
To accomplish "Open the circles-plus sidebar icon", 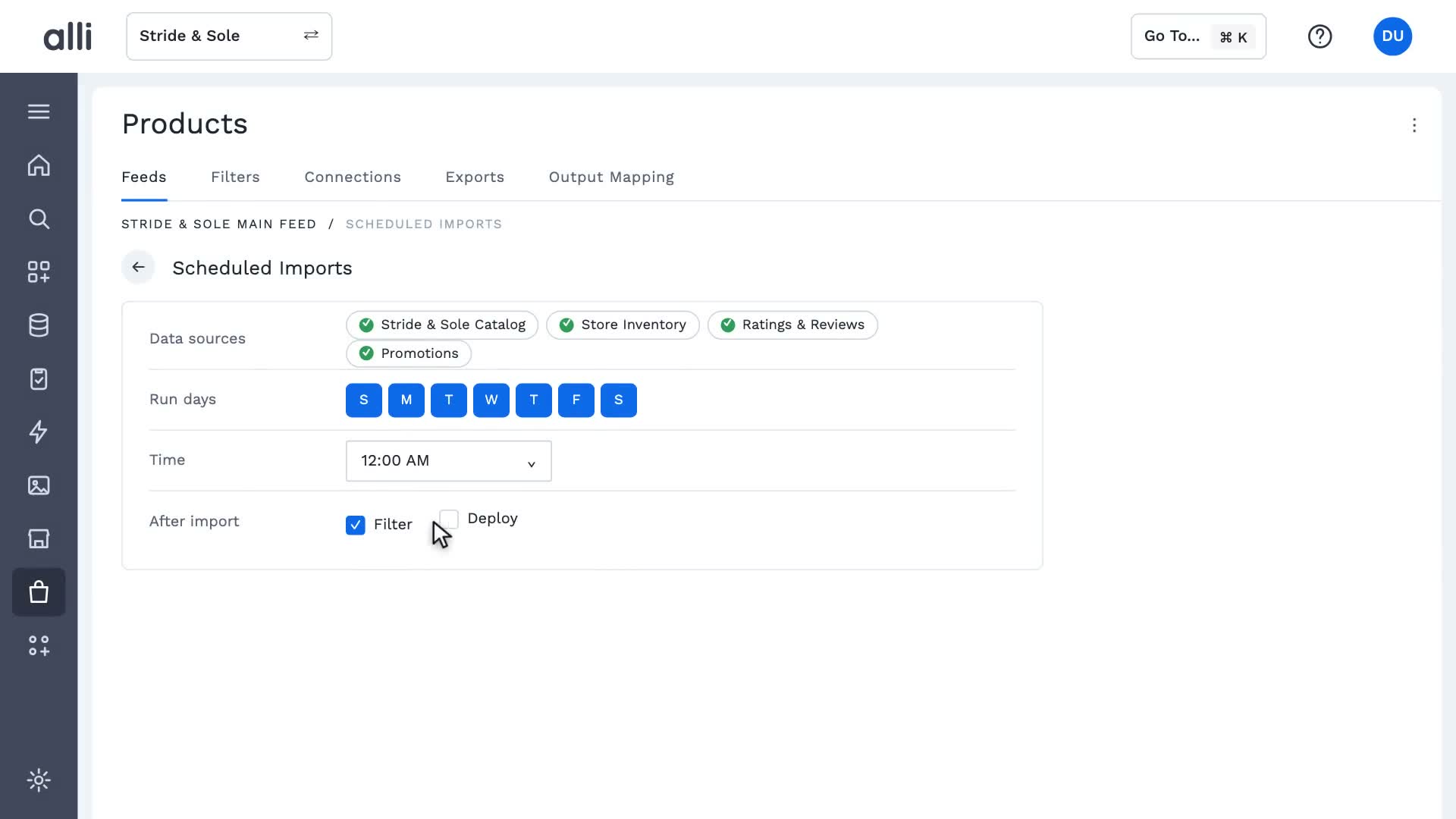I will [x=39, y=645].
